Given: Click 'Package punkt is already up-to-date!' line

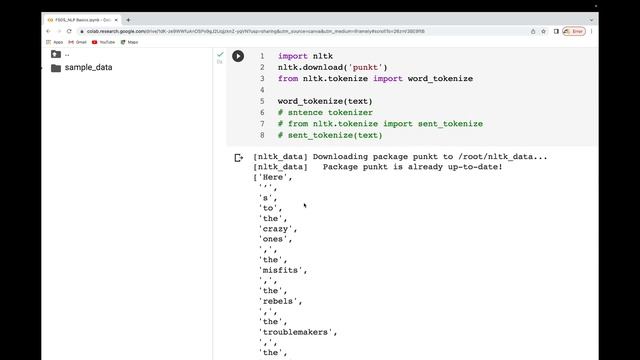Looking at the screenshot, I should [413, 167].
